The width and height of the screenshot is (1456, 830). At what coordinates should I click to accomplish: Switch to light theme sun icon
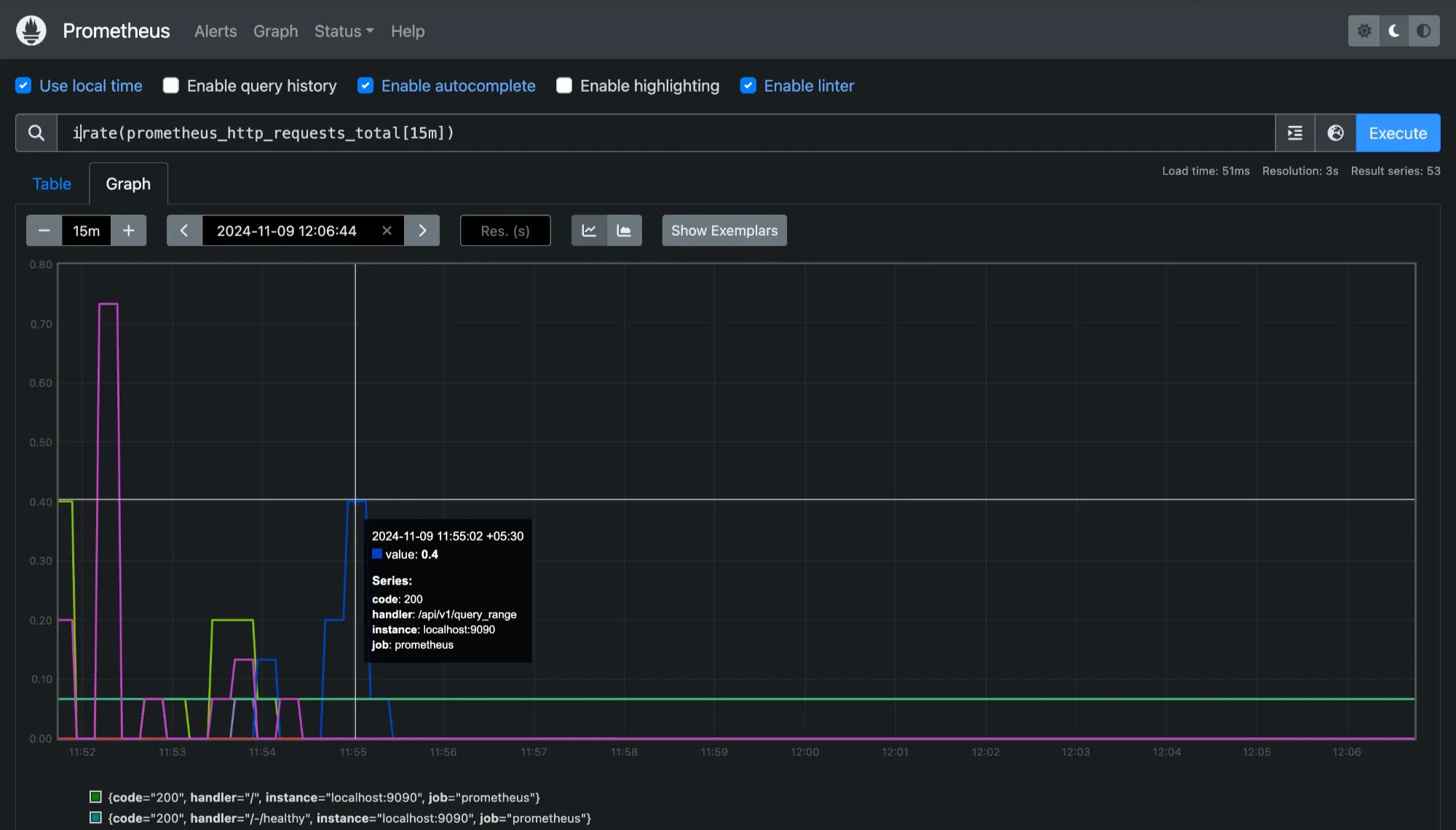1364,31
